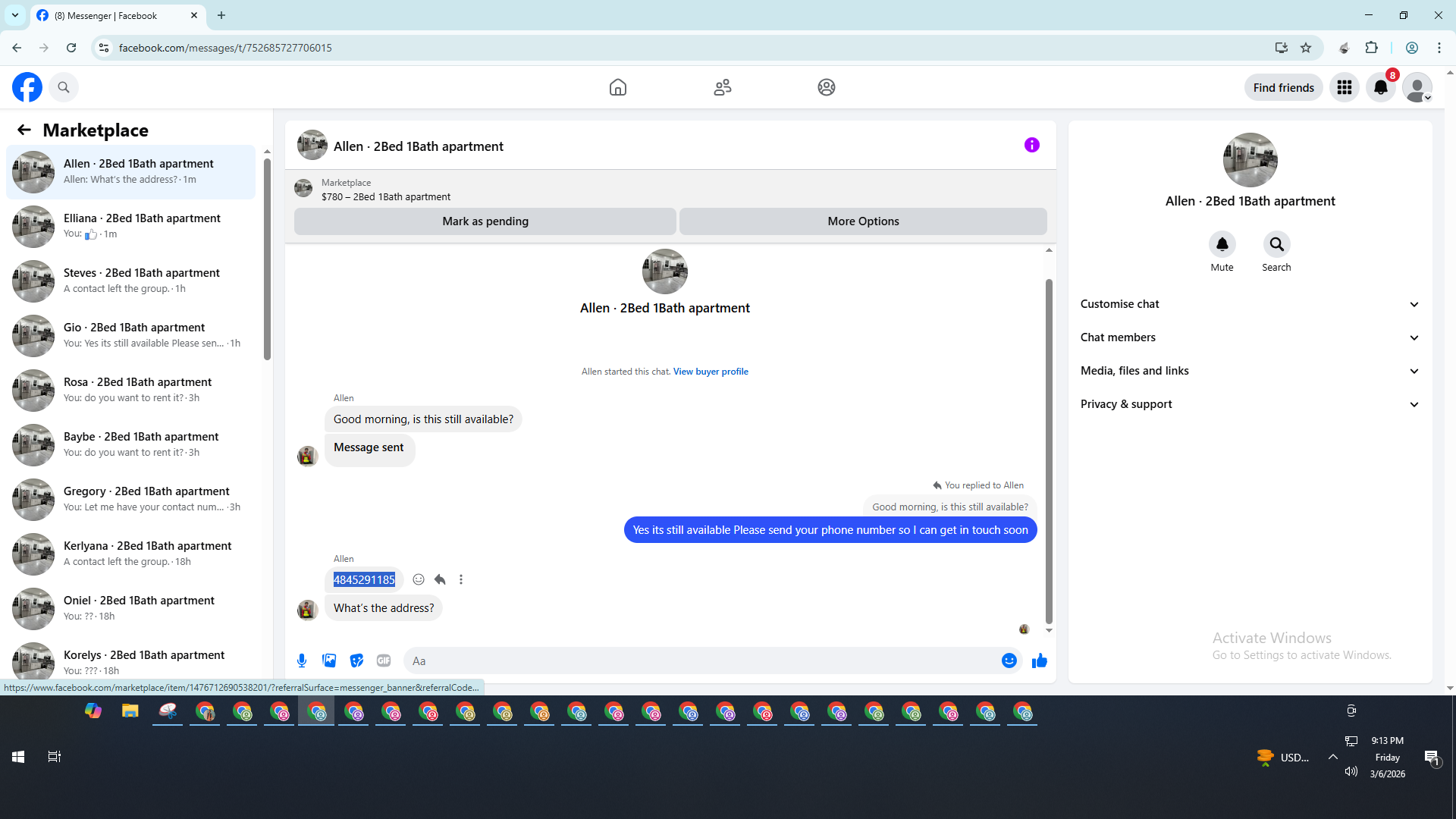Send a thumbs-up like

click(1039, 661)
